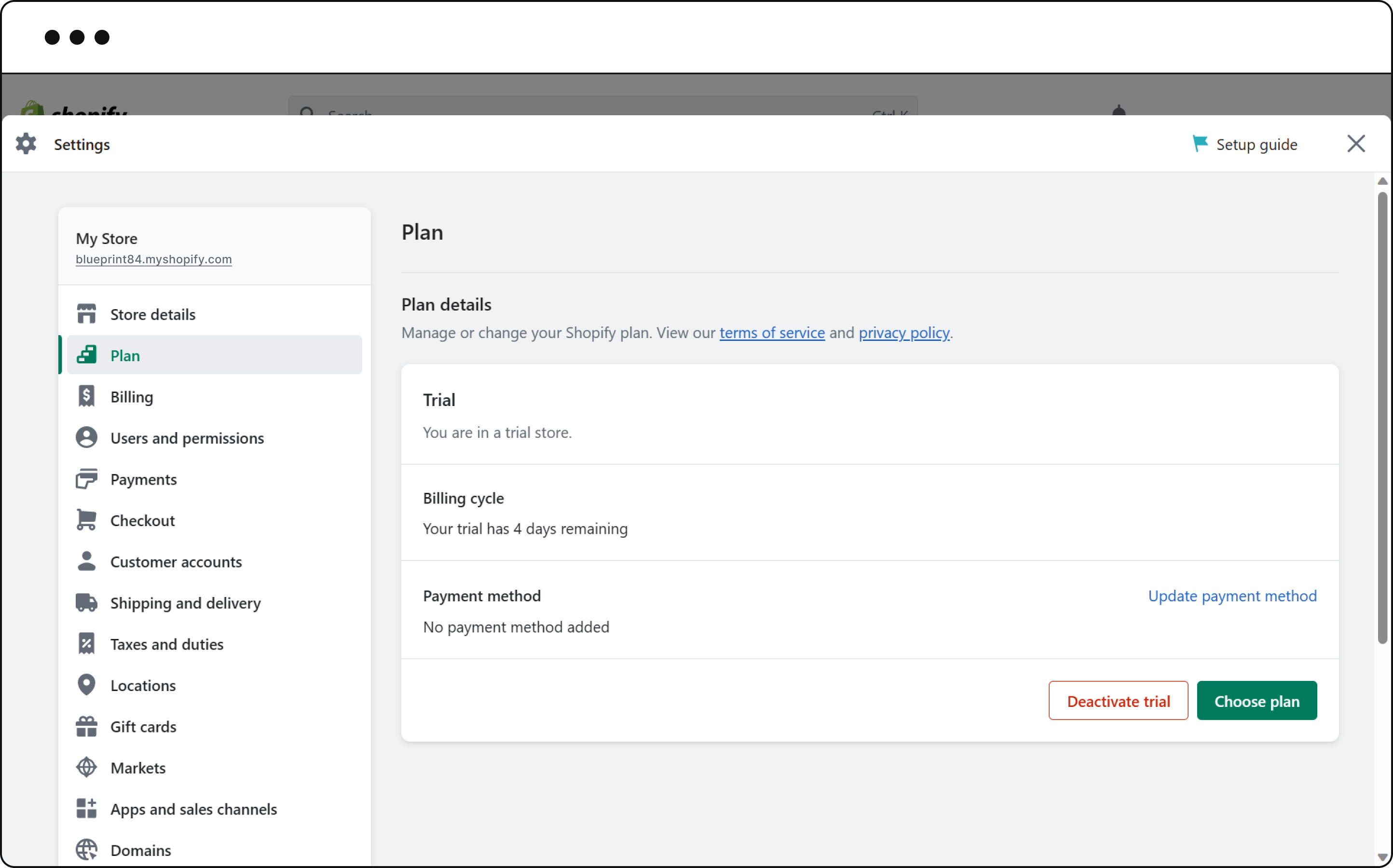Open Locations settings

pos(214,685)
